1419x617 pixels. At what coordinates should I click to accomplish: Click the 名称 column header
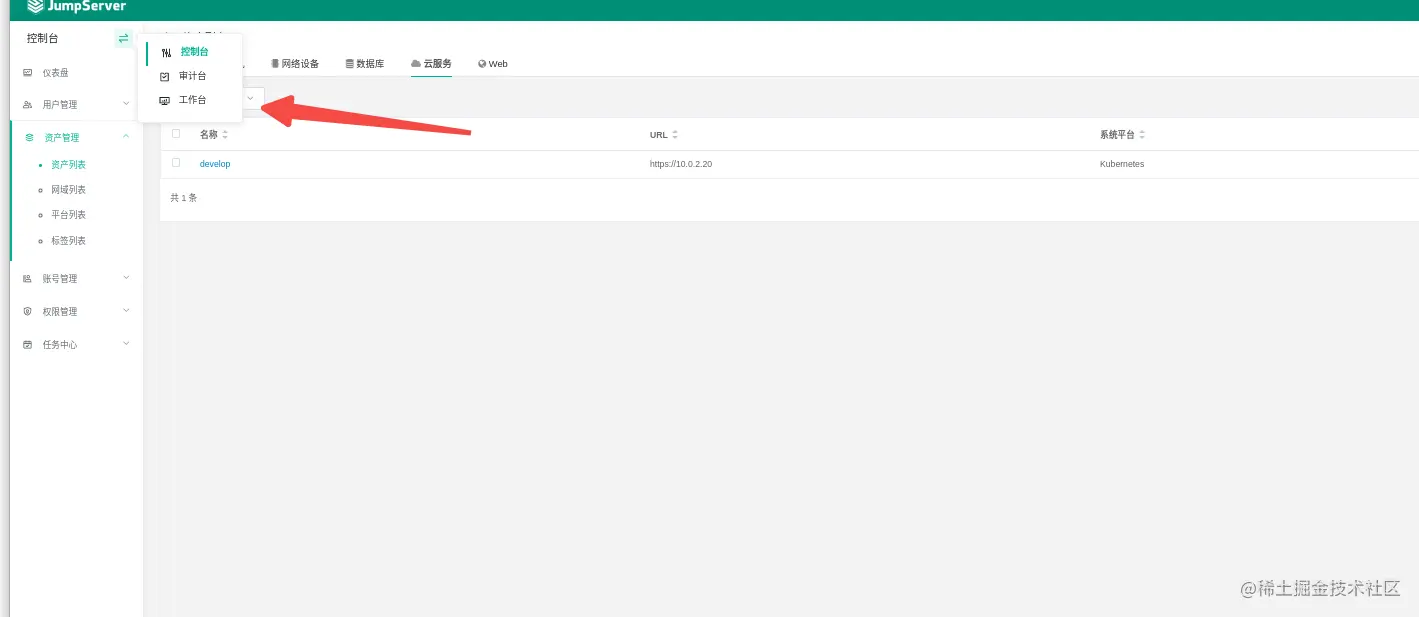pos(208,135)
